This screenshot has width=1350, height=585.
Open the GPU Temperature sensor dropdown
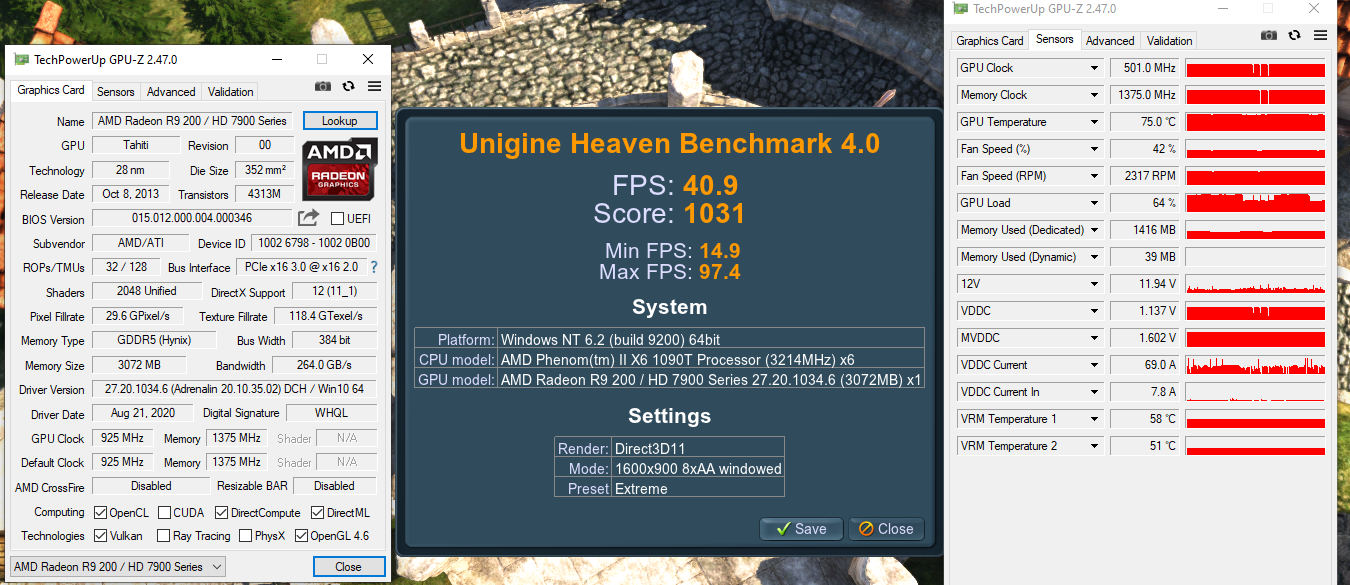(1095, 122)
